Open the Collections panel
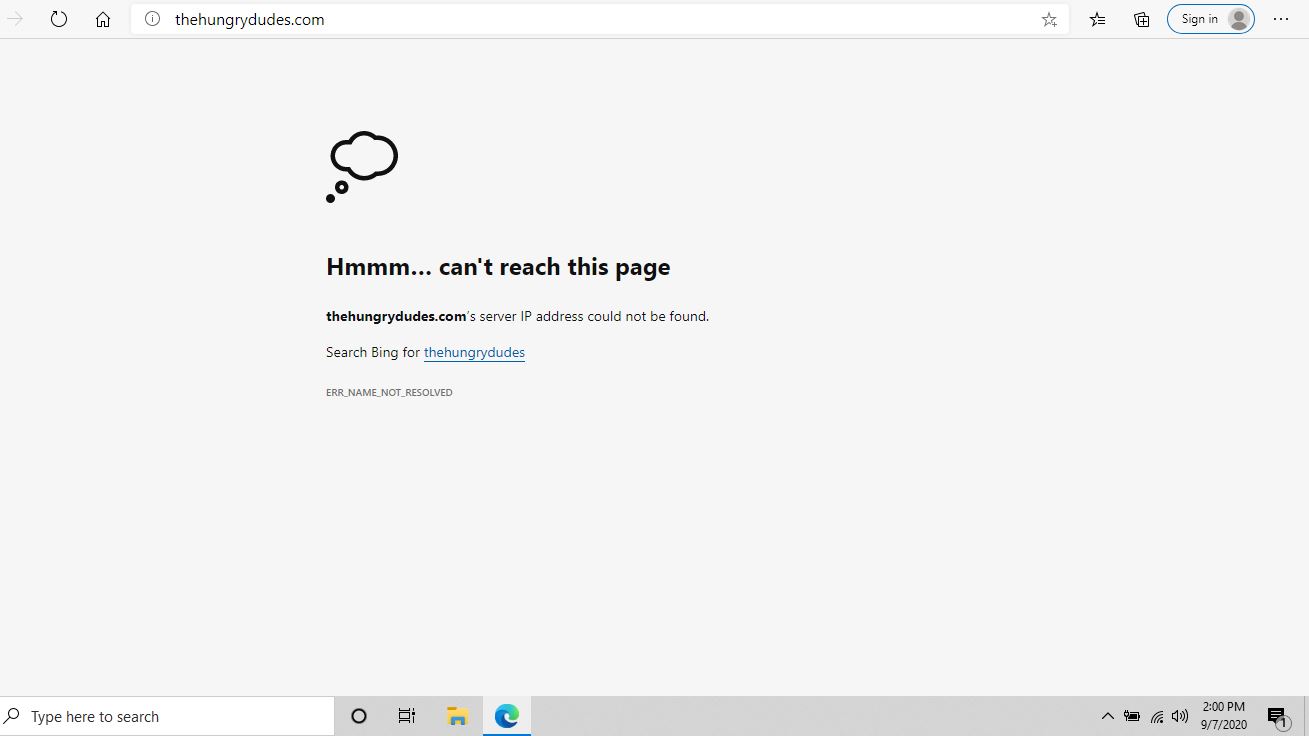1309x736 pixels. [1141, 19]
